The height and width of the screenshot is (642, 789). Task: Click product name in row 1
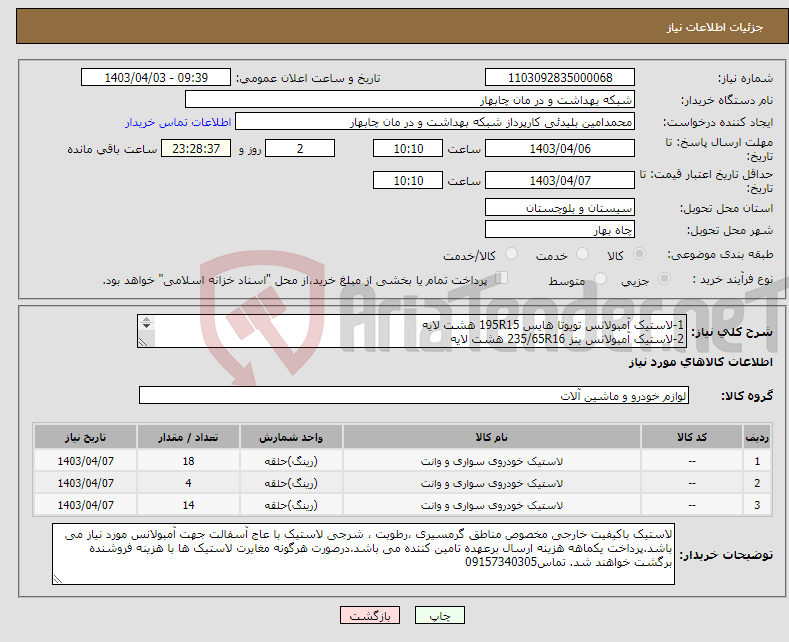pyautogui.click(x=492, y=461)
